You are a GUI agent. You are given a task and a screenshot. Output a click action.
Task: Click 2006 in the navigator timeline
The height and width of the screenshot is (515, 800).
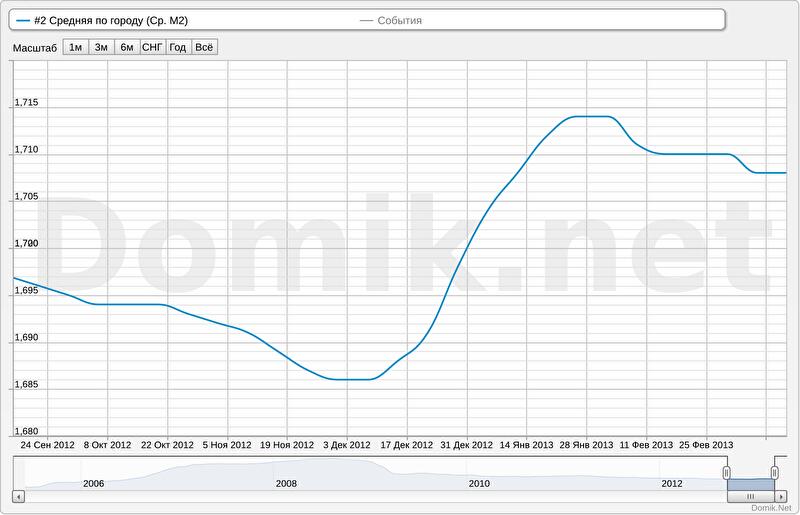click(x=93, y=483)
